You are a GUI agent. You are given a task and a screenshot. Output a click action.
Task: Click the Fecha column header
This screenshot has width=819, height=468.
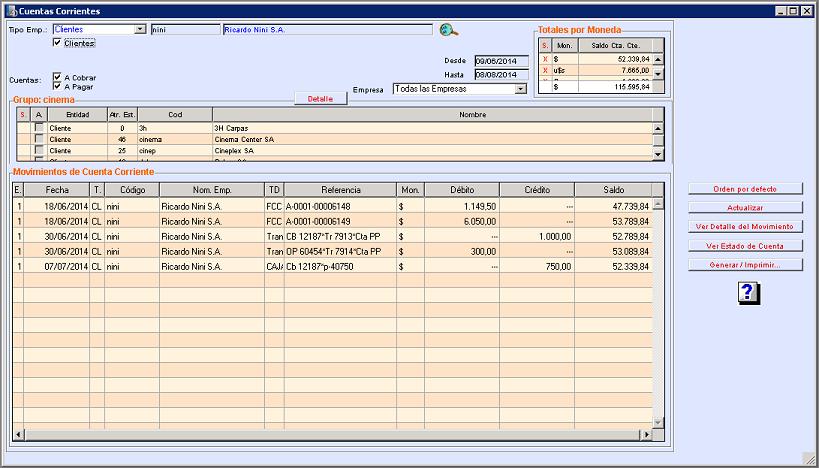pos(56,190)
